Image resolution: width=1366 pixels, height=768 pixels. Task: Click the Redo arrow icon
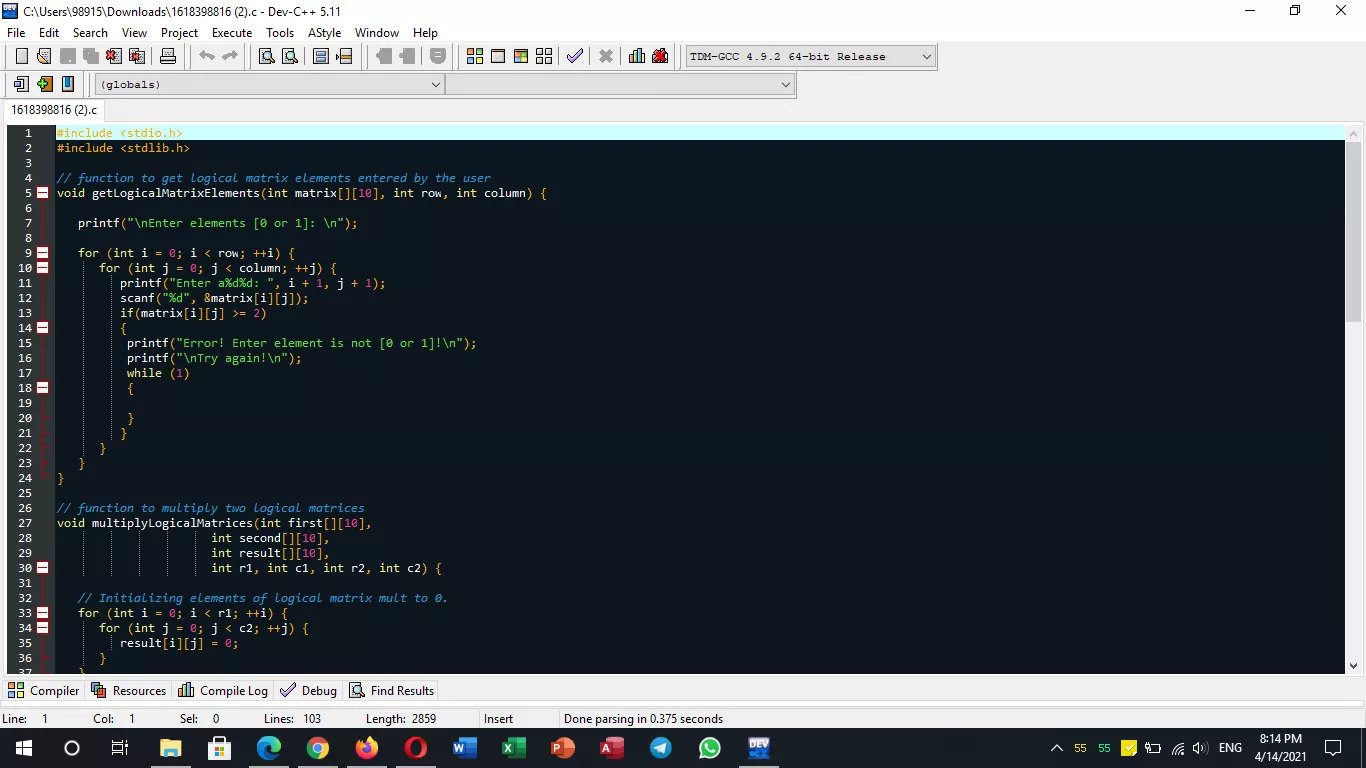click(x=230, y=56)
